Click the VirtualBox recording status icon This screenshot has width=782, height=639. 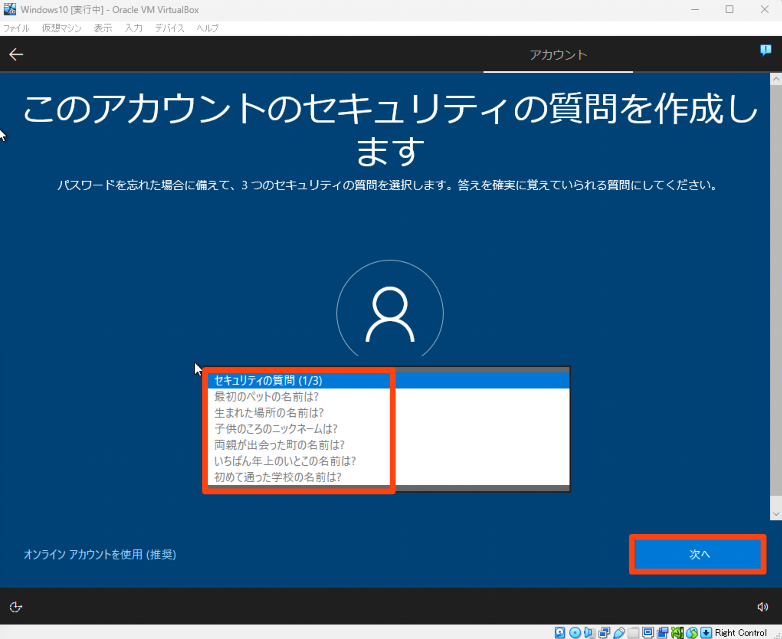(x=662, y=633)
